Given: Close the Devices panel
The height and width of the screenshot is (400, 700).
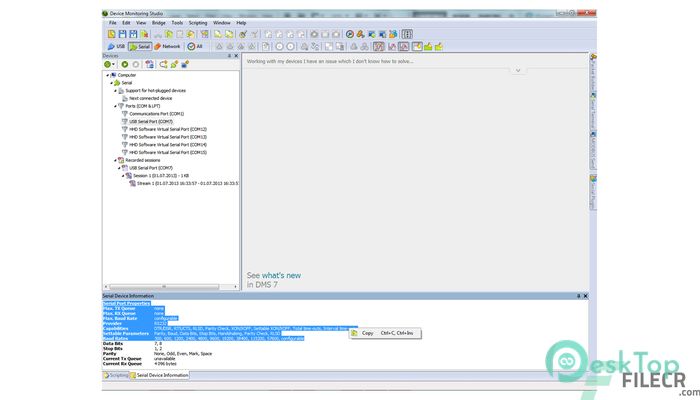Looking at the screenshot, I should (236, 56).
